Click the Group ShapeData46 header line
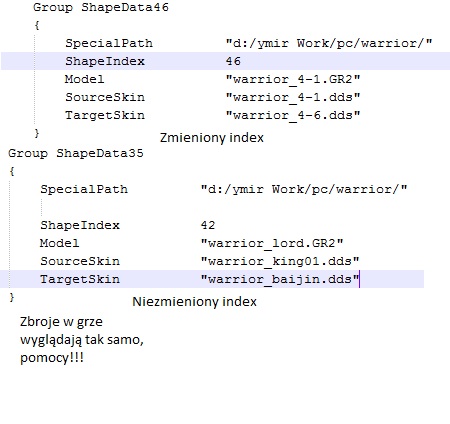This screenshot has width=450, height=424. pos(101,7)
